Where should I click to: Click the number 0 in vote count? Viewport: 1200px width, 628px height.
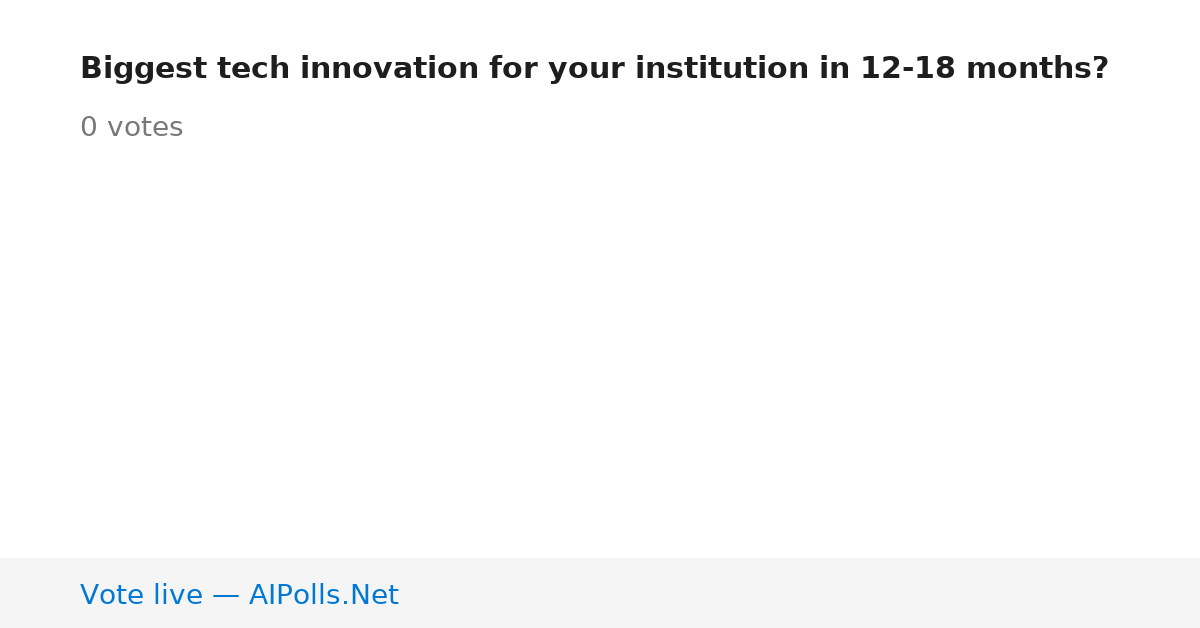pyautogui.click(x=89, y=128)
